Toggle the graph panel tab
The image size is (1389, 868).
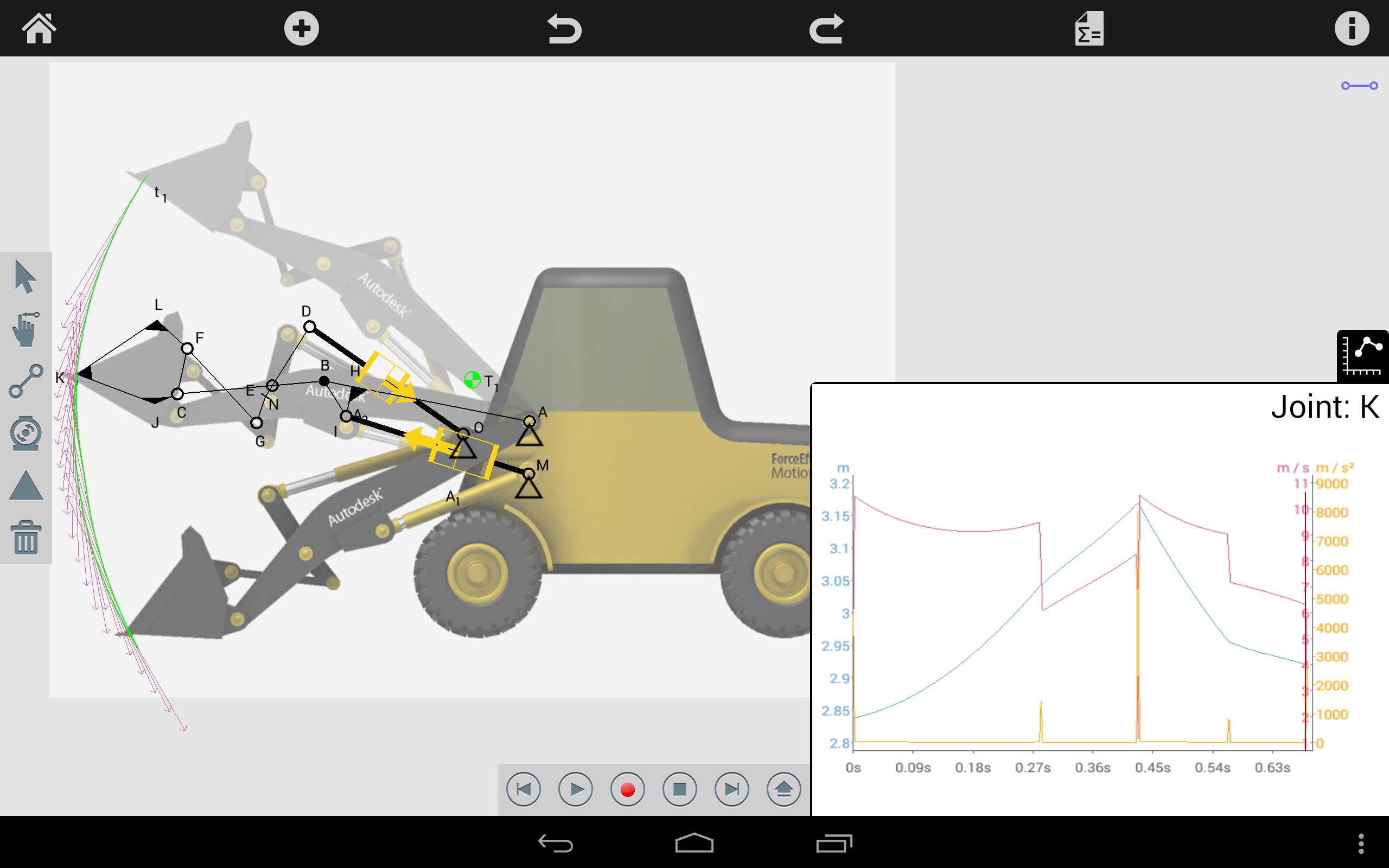pyautogui.click(x=1362, y=356)
